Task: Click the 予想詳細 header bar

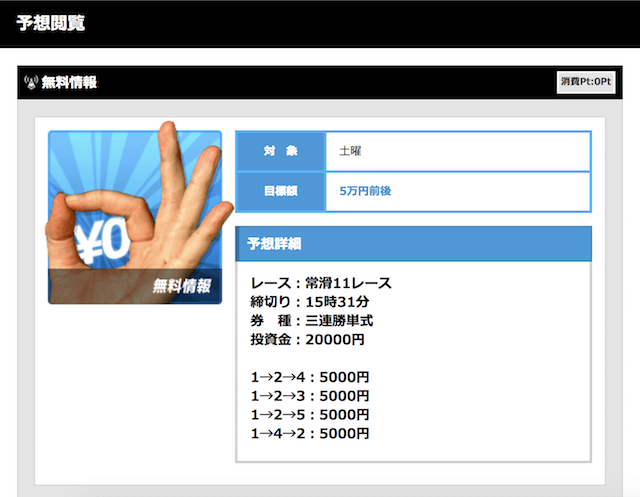Action: pyautogui.click(x=413, y=244)
